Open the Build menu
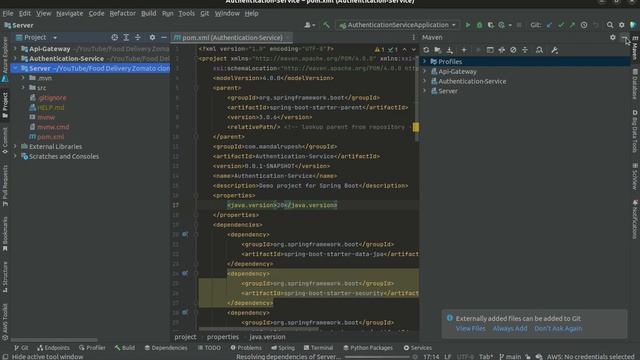640x360 pixels. click(149, 13)
